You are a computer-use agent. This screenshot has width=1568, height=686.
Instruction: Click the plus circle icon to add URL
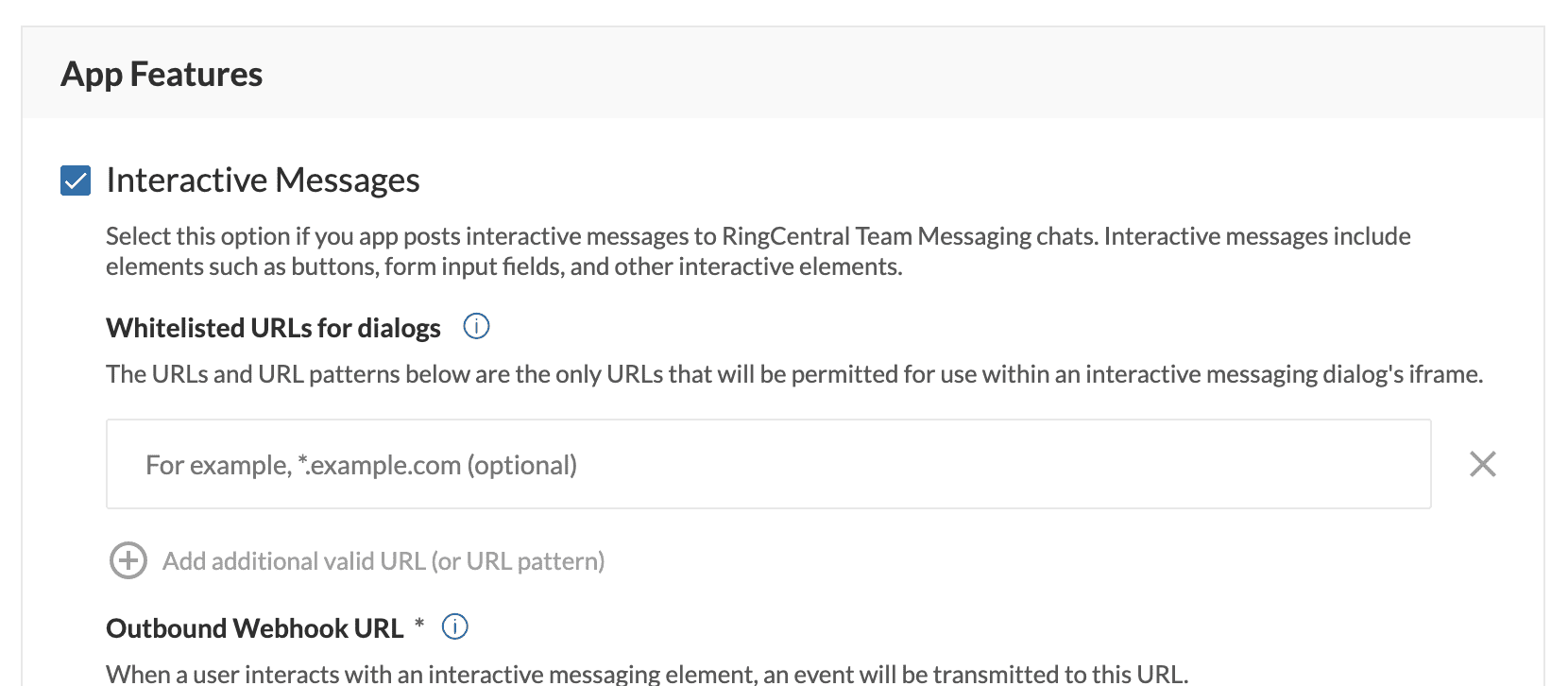(x=128, y=560)
